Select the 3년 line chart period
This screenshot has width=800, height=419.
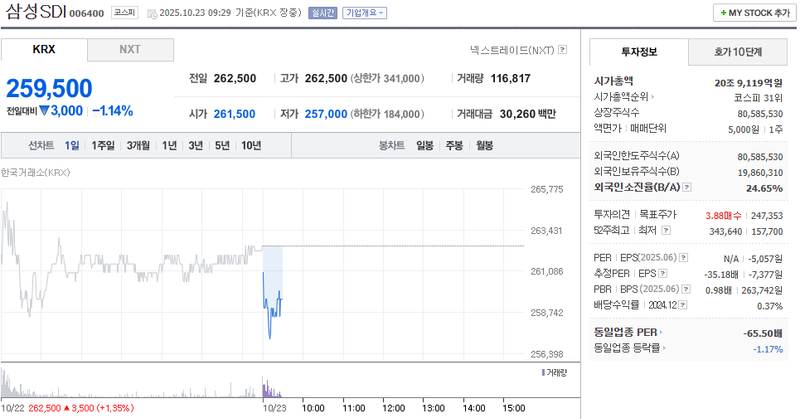coord(196,146)
